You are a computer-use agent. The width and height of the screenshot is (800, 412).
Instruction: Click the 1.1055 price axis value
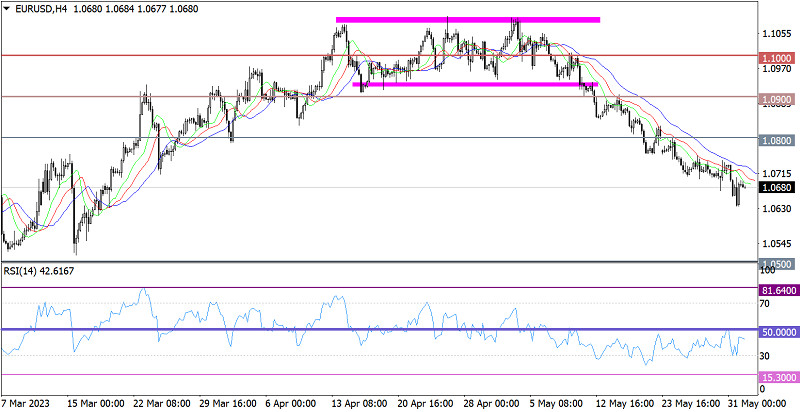pyautogui.click(x=774, y=33)
